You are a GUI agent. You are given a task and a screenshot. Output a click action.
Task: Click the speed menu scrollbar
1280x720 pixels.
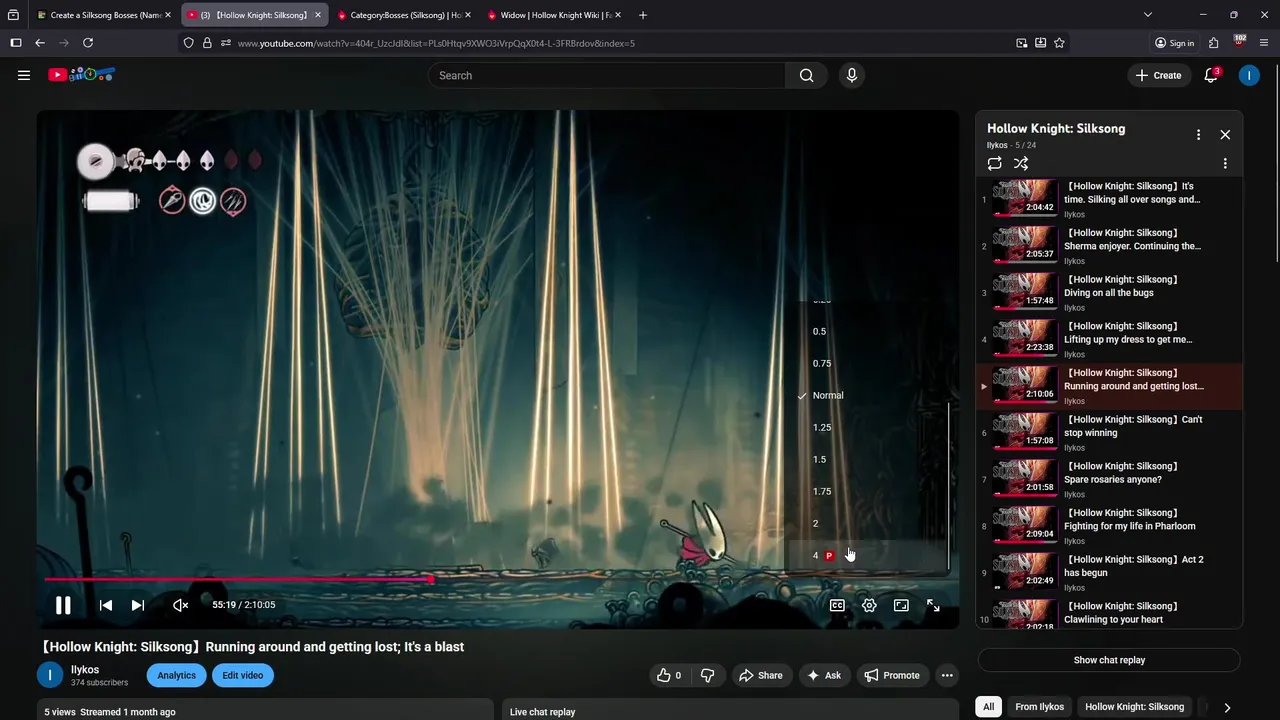click(x=948, y=485)
